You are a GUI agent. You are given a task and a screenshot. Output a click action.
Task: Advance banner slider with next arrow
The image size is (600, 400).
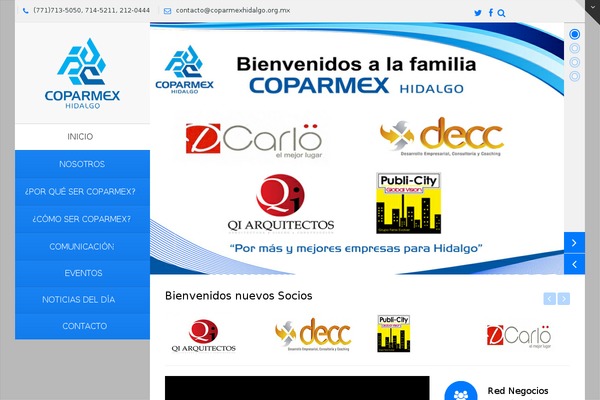[x=574, y=243]
